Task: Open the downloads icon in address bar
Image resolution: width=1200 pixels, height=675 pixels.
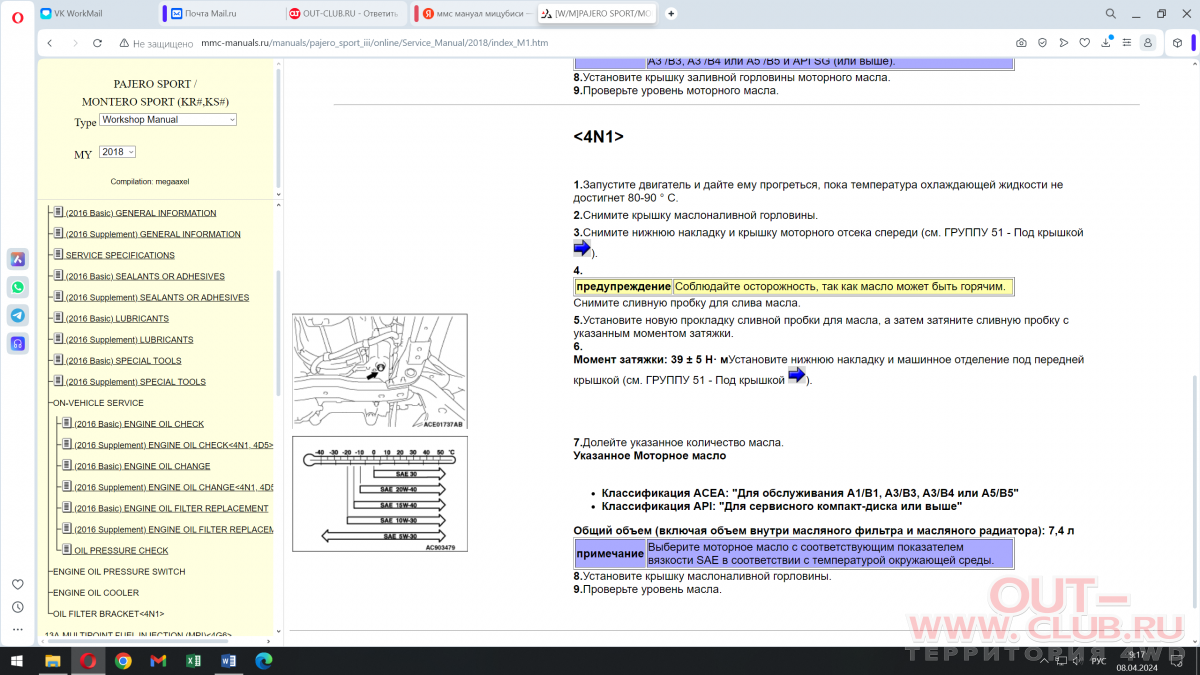Action: (1107, 43)
